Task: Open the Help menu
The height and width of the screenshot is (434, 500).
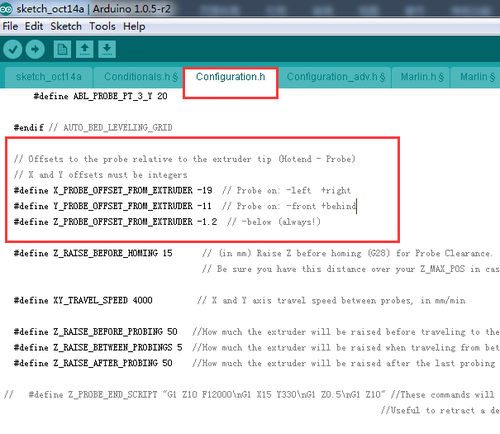Action: (x=134, y=26)
